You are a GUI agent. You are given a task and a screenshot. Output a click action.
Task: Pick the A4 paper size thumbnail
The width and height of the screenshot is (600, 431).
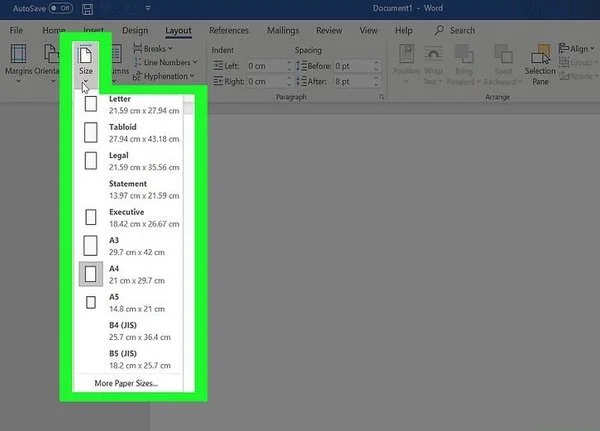pyautogui.click(x=91, y=274)
